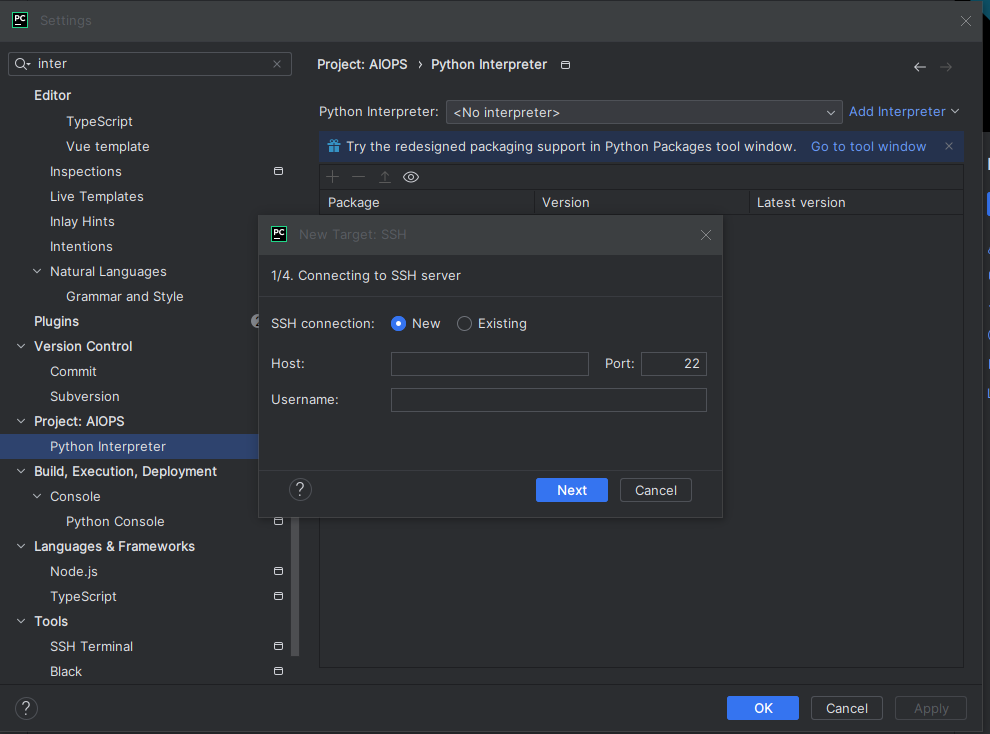
Task: Click into the Host input field
Action: tap(489, 364)
